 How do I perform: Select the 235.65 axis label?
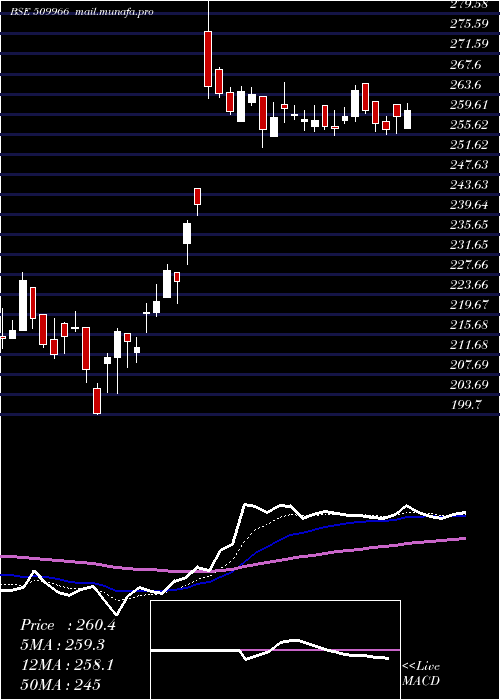[469, 224]
